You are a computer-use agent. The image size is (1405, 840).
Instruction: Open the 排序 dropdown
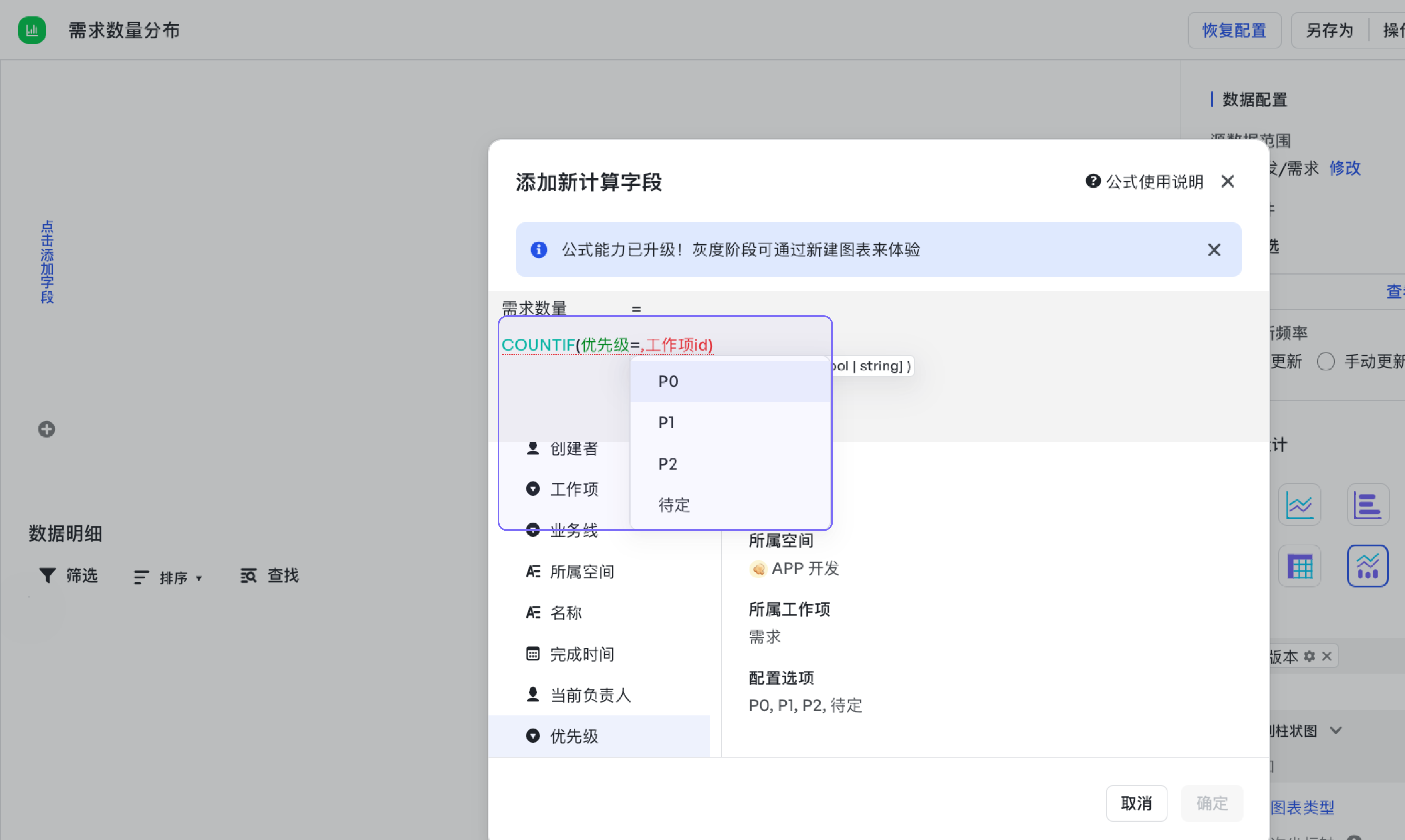pyautogui.click(x=168, y=577)
